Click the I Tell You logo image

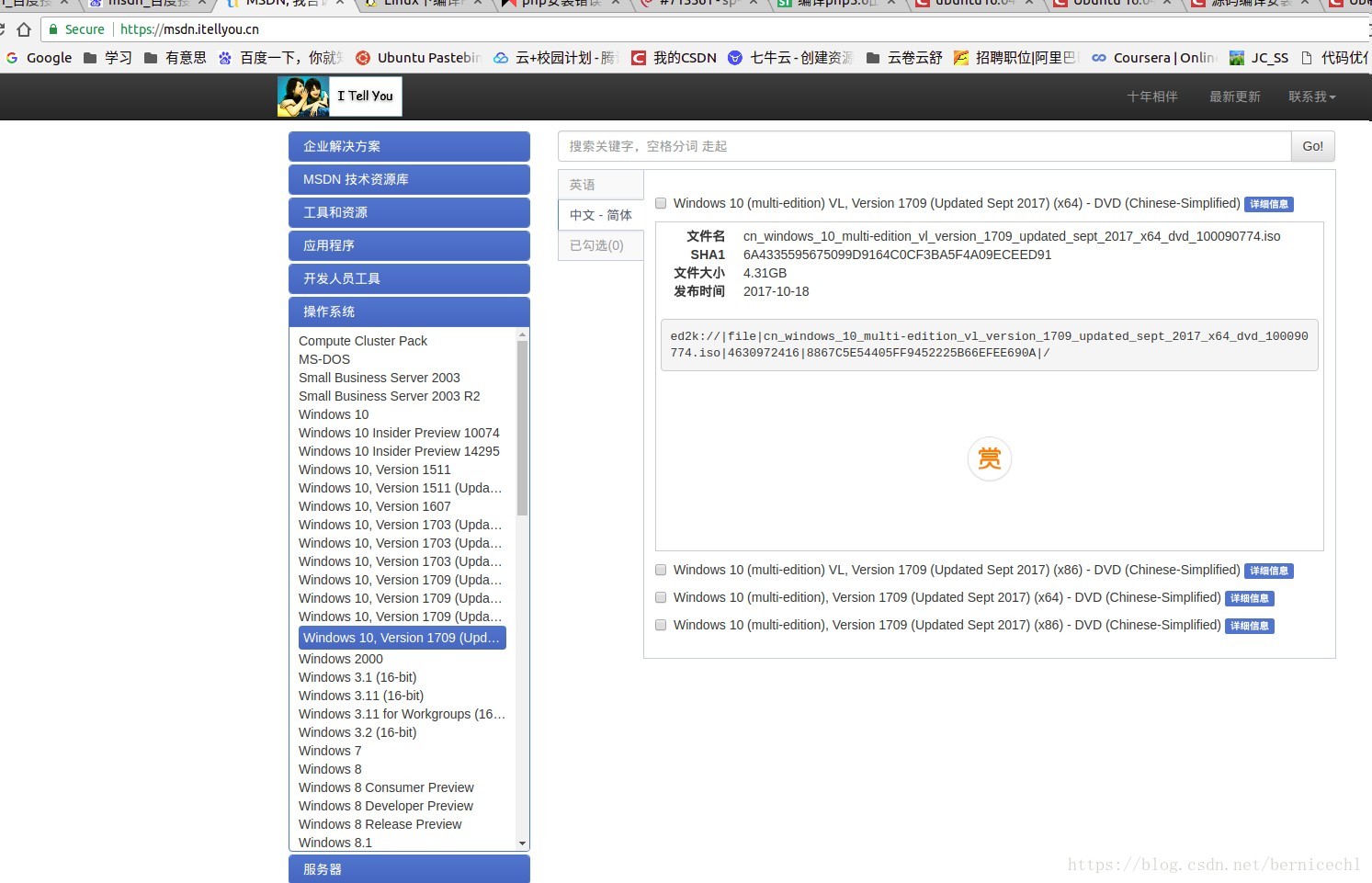pos(339,96)
